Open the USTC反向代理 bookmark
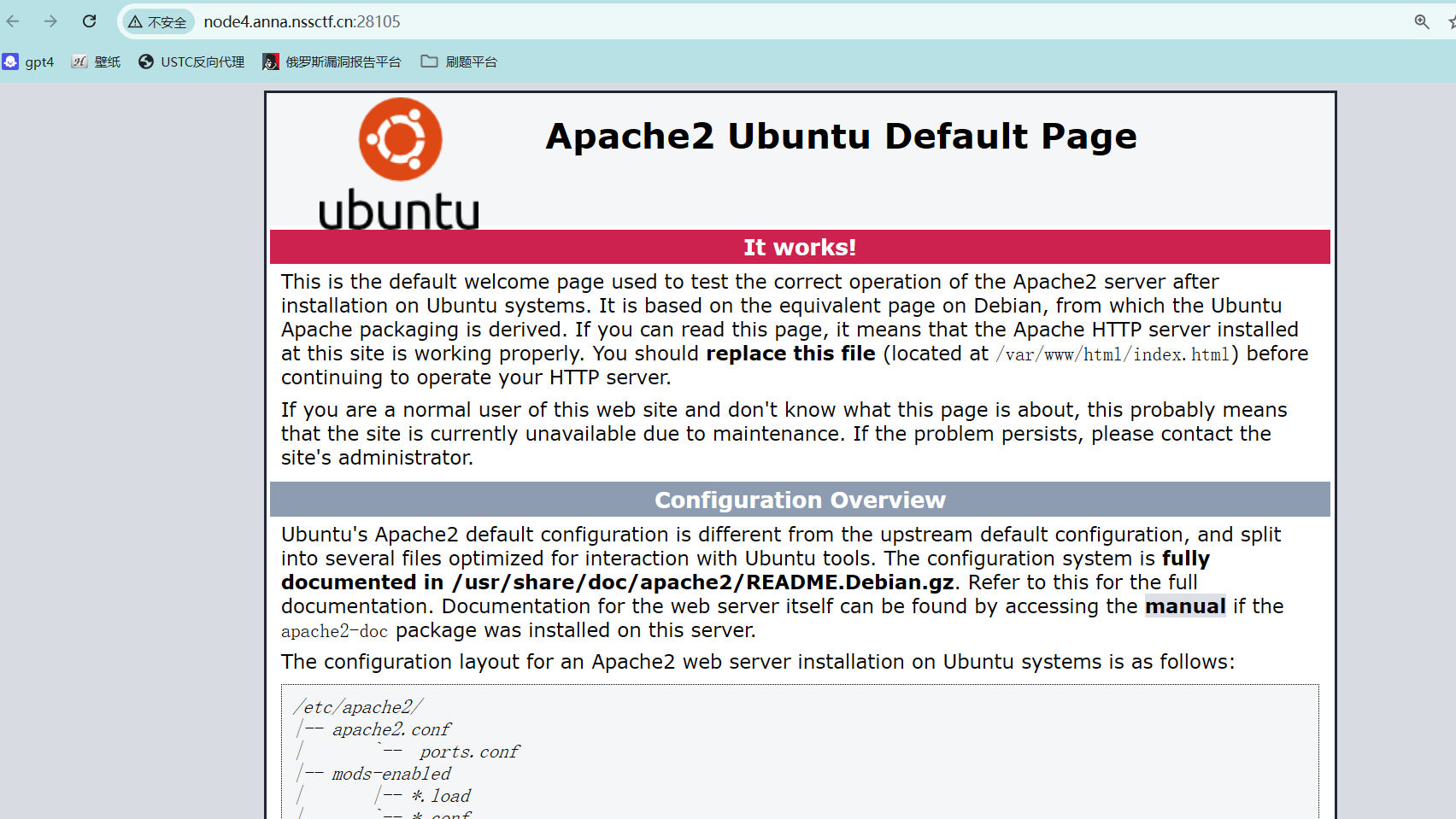 [x=192, y=61]
